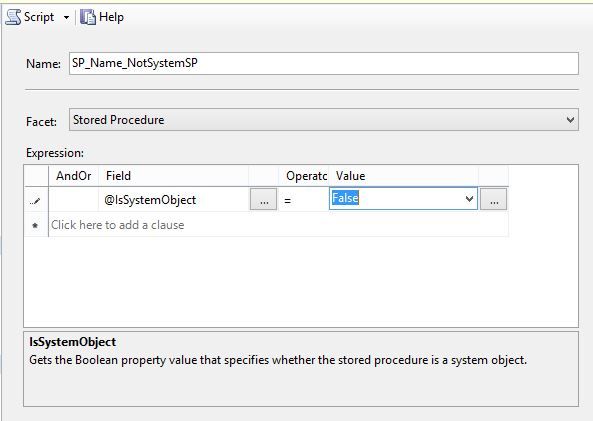The image size is (593, 421).
Task: Click the AndOr column header
Action: point(74,176)
